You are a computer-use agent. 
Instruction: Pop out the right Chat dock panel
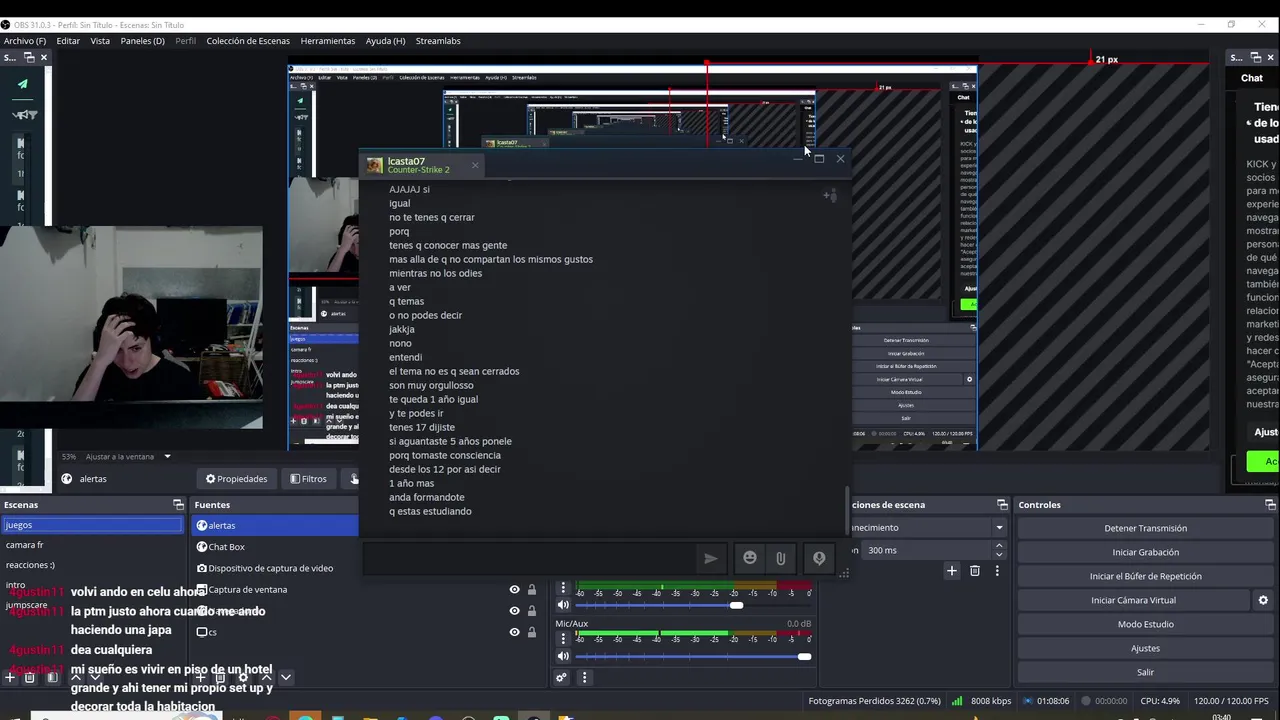click(1256, 58)
